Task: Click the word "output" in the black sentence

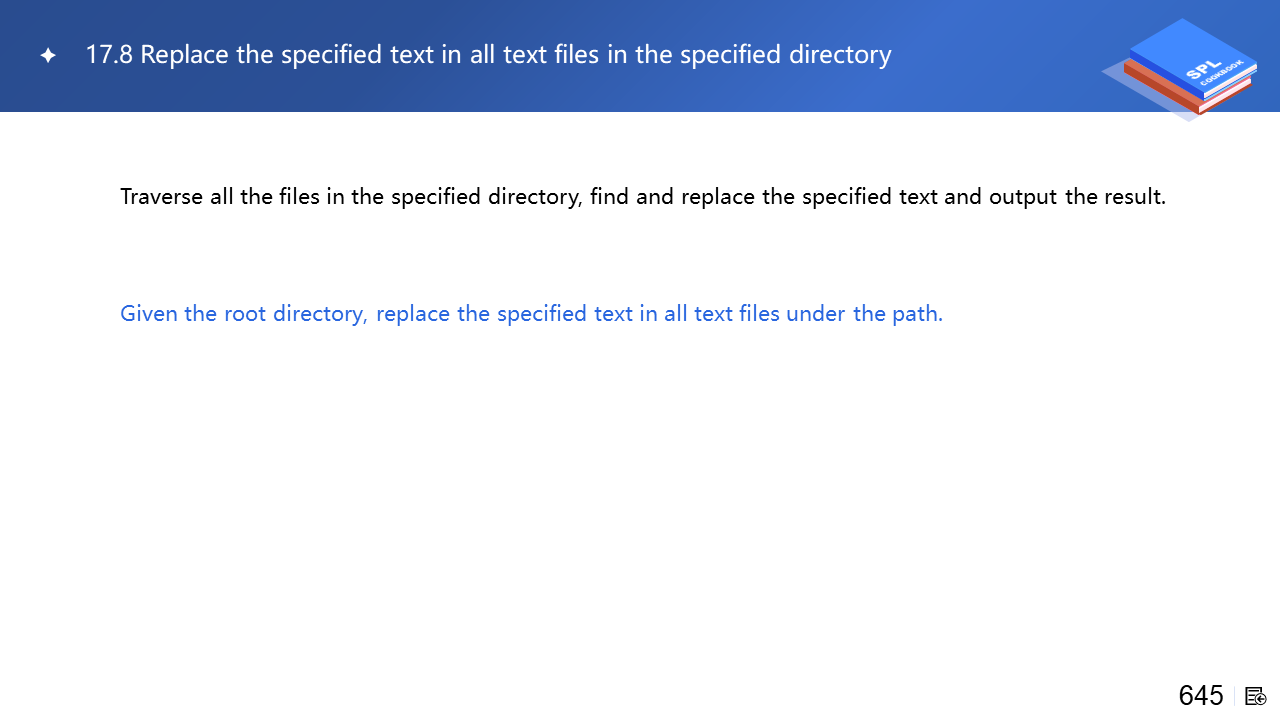Action: click(1023, 197)
